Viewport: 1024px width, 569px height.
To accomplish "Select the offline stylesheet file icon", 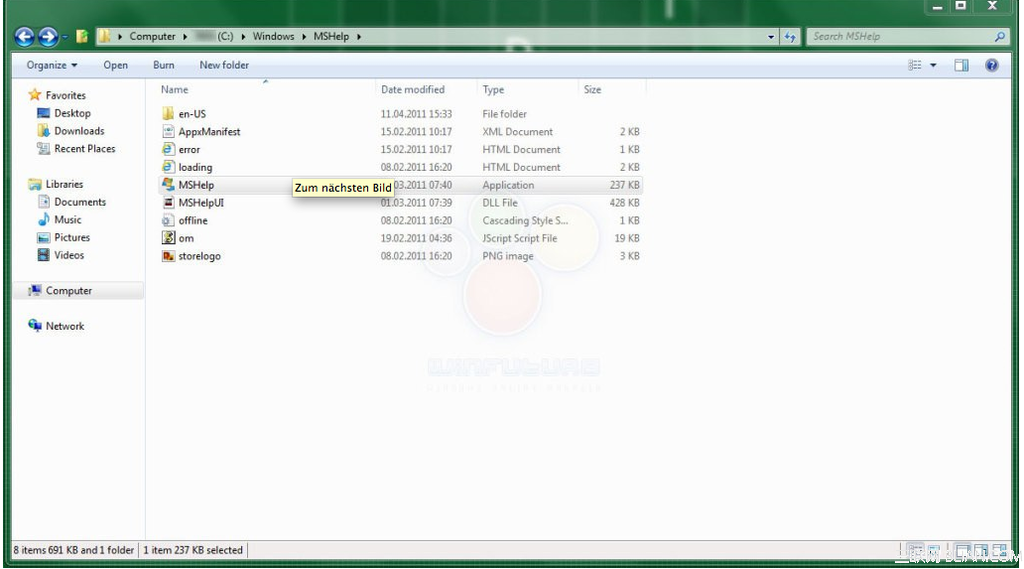I will click(168, 220).
